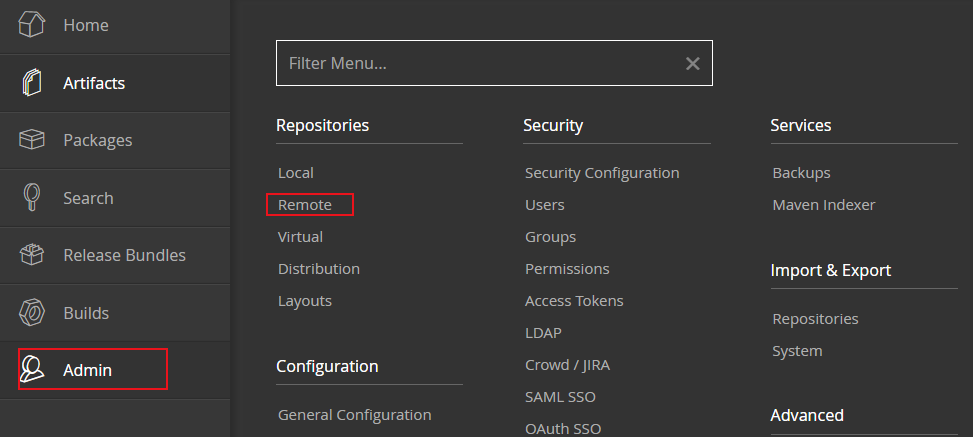Click the Admin user icon
Image resolution: width=973 pixels, height=437 pixels.
(x=32, y=369)
